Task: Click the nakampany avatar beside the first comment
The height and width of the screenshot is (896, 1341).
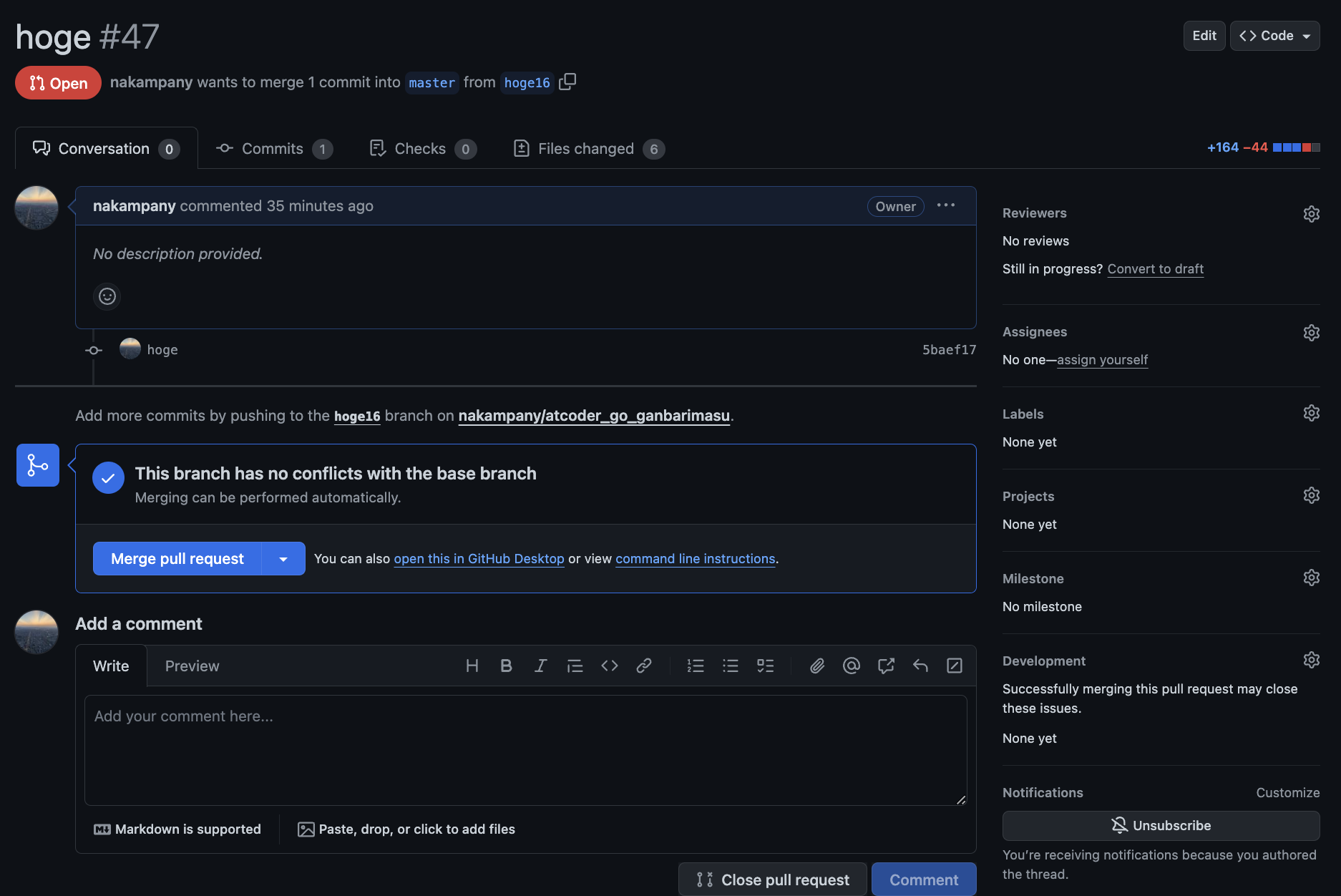Action: point(36,208)
